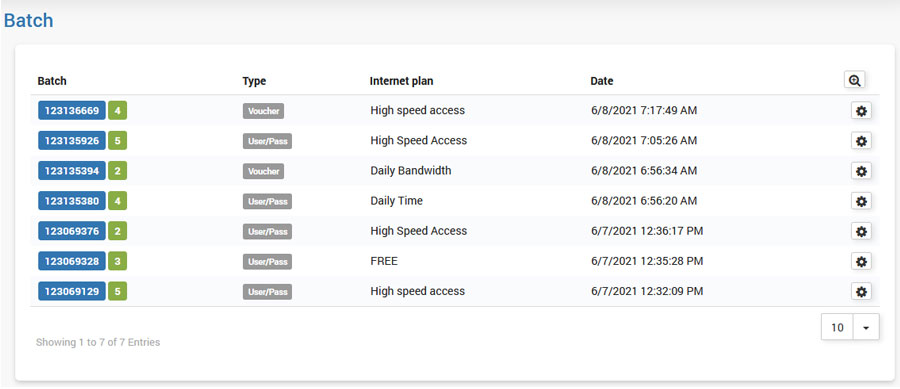
Task: Open gear settings for batch 123135926
Action: 861,141
